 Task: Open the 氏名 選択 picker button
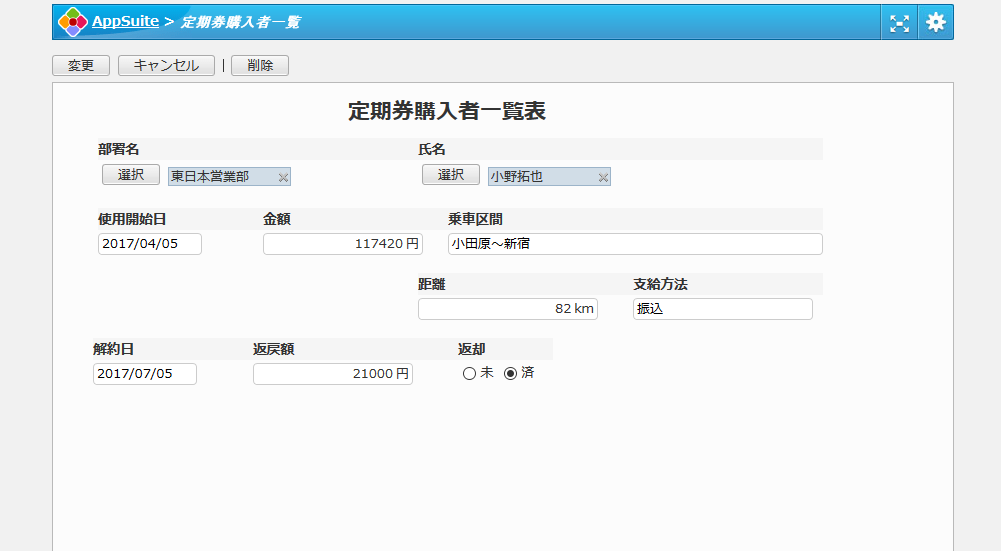450,175
